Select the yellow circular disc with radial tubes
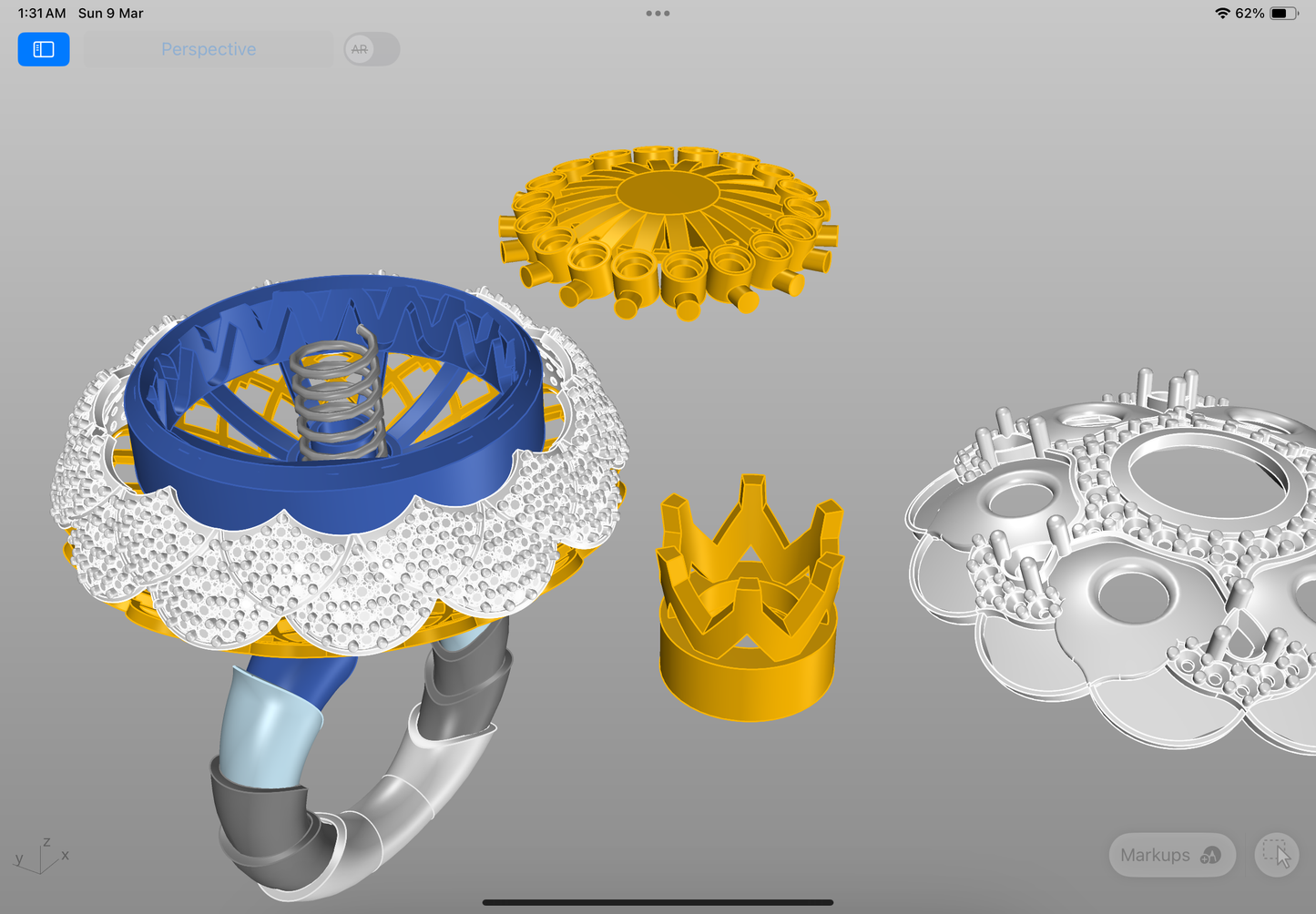 (668, 228)
